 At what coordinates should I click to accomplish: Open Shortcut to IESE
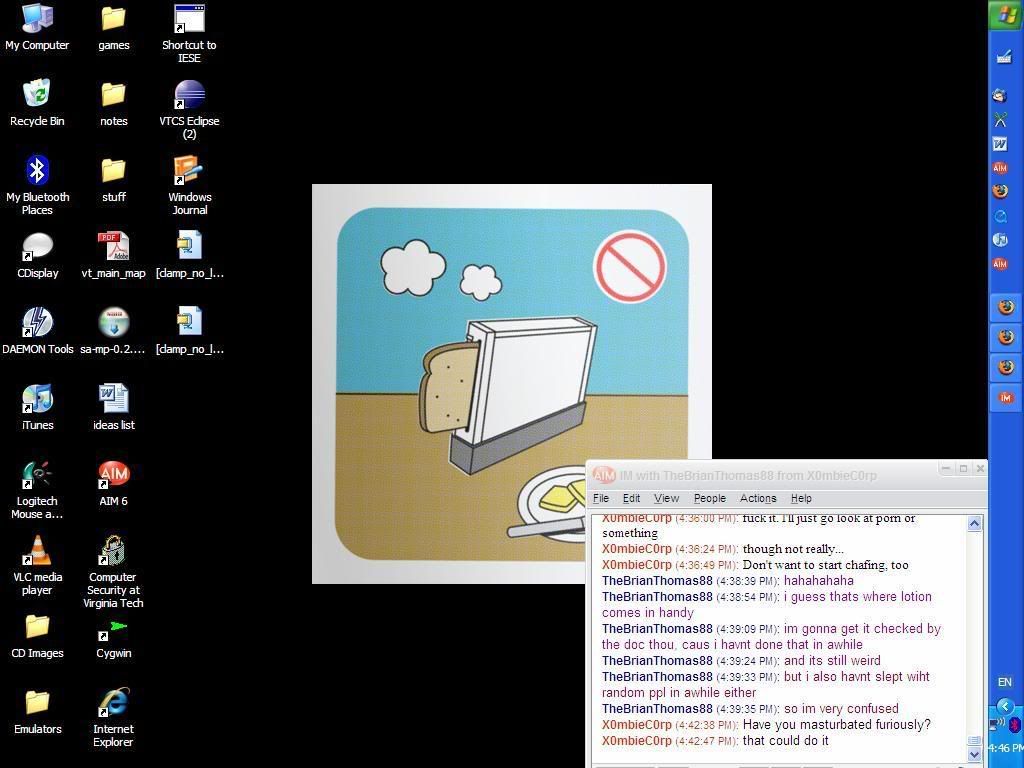point(189,34)
